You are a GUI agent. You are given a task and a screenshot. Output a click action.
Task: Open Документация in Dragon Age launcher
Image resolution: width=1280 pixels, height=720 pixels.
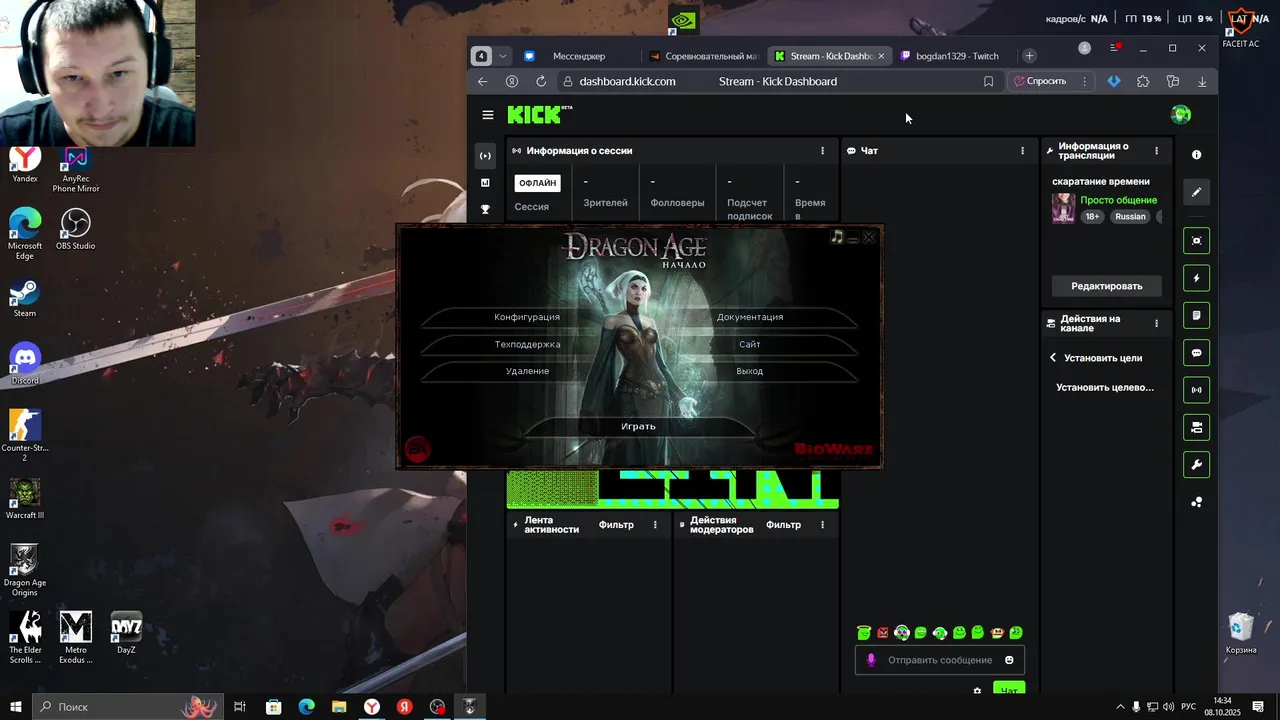(750, 317)
